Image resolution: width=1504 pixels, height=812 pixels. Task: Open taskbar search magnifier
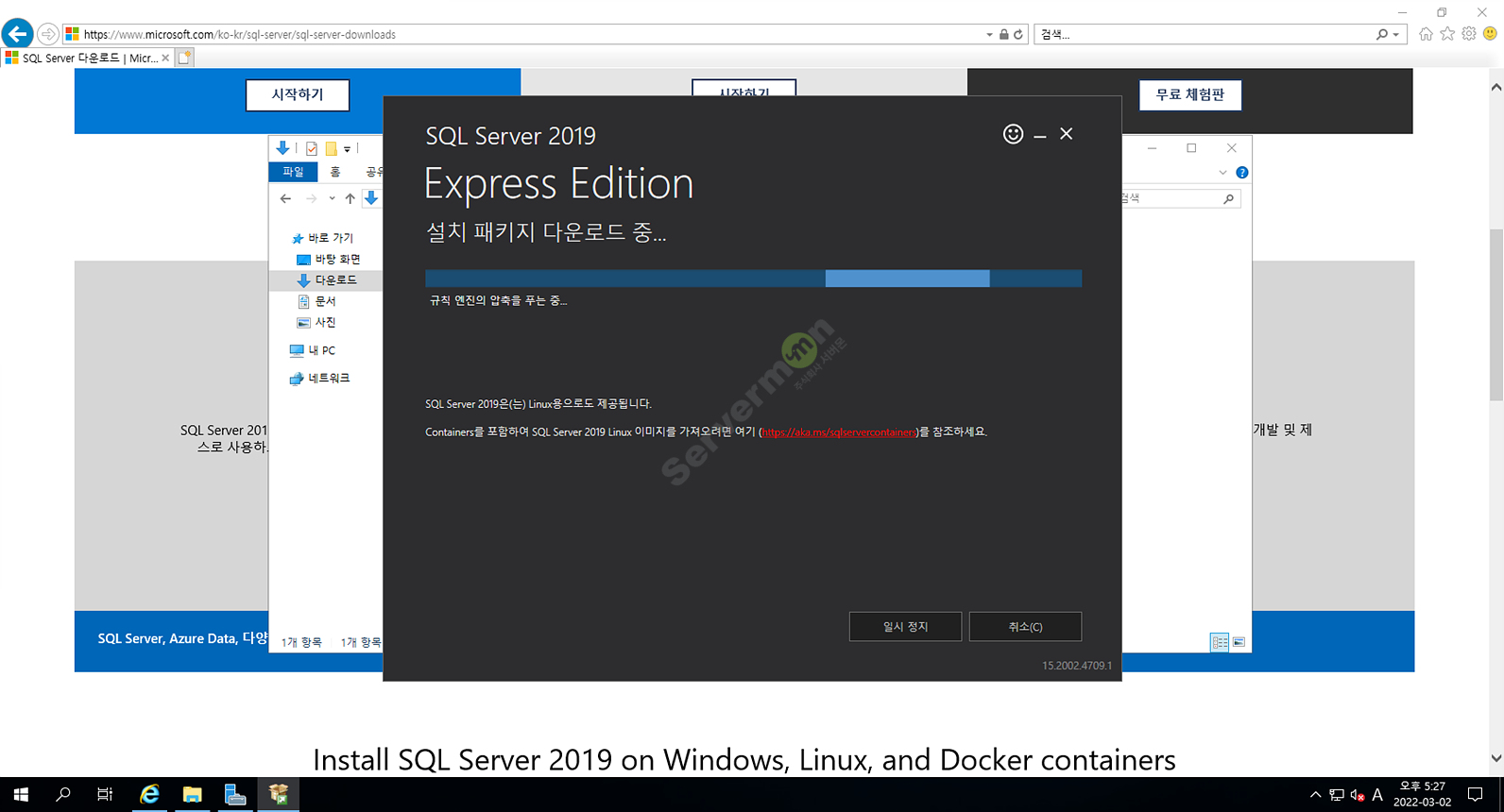pos(63,795)
